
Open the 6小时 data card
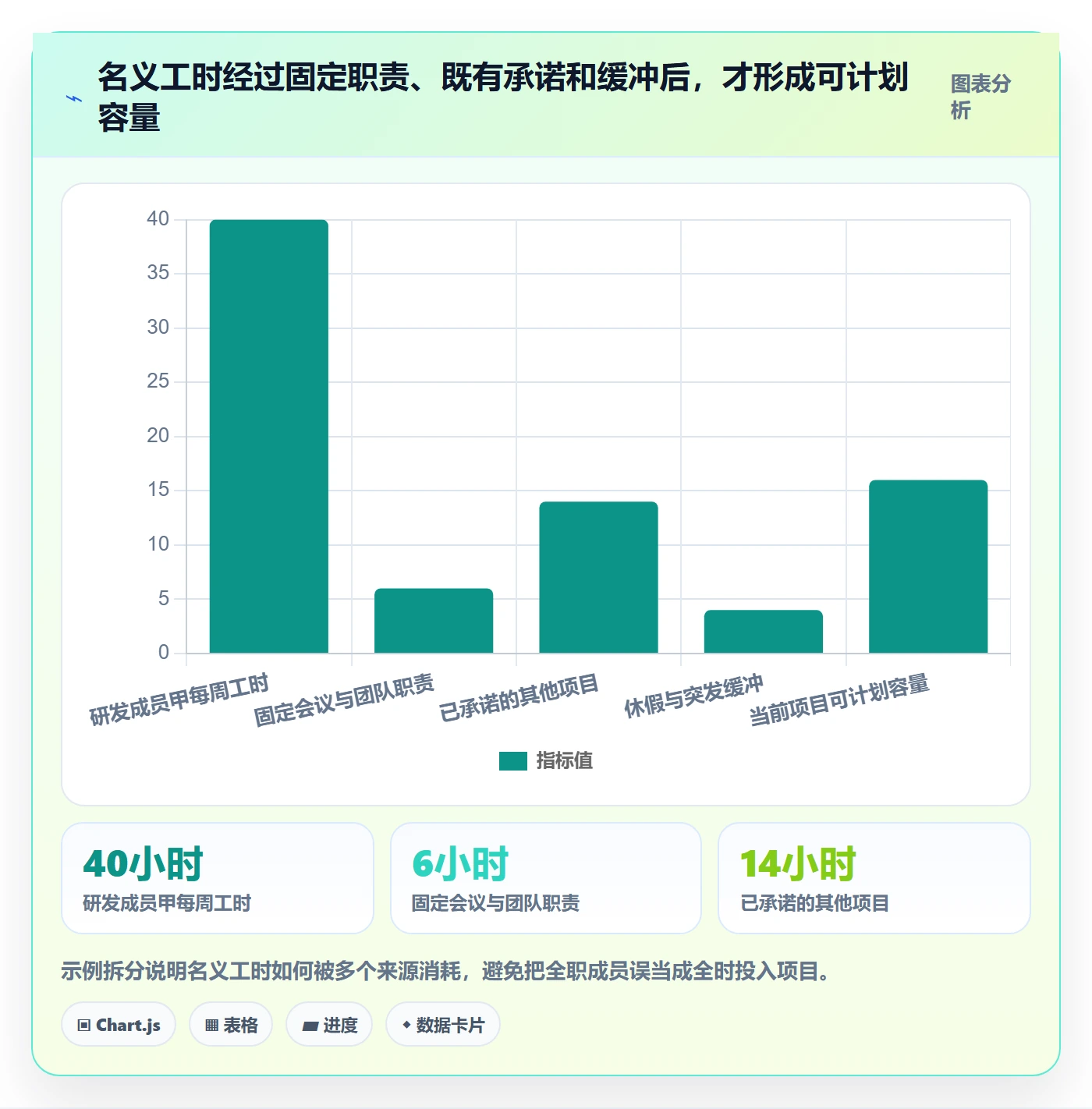[546, 878]
